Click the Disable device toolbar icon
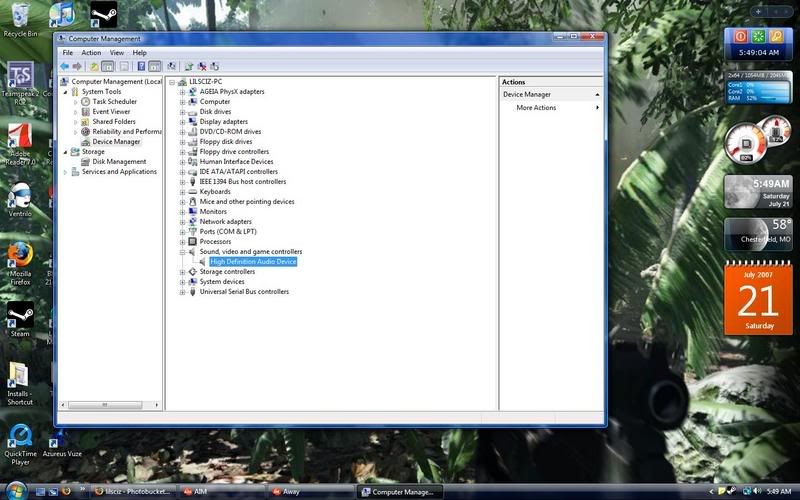The image size is (800, 500). coord(215,66)
